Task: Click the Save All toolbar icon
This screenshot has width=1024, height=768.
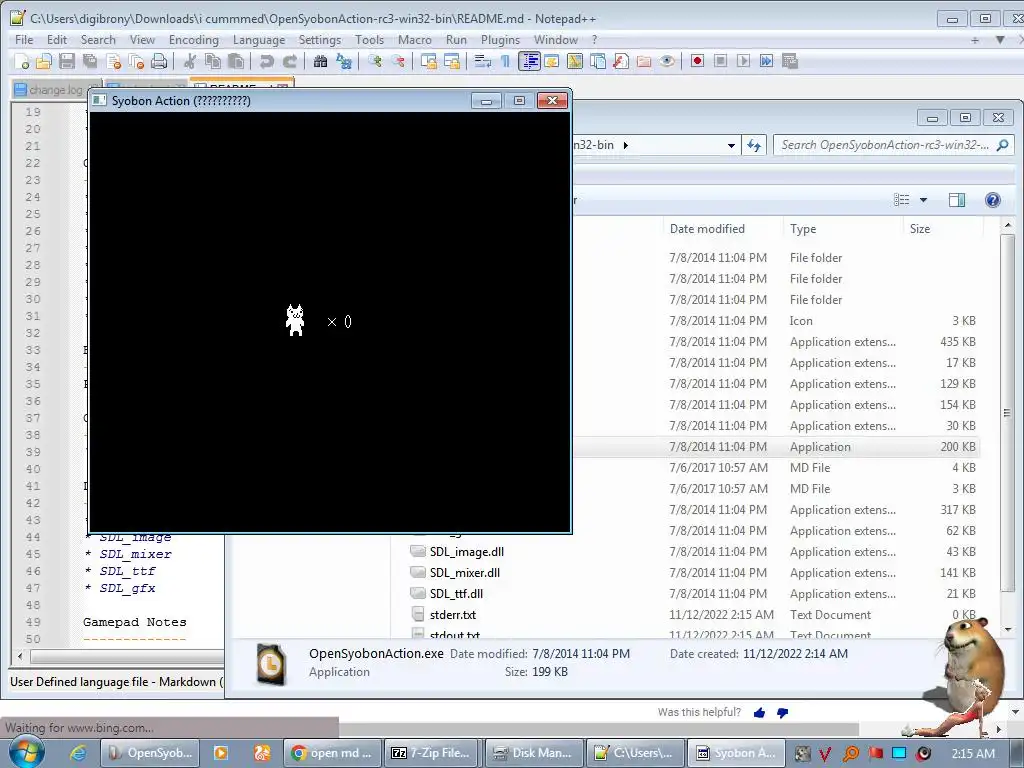Action: point(90,61)
